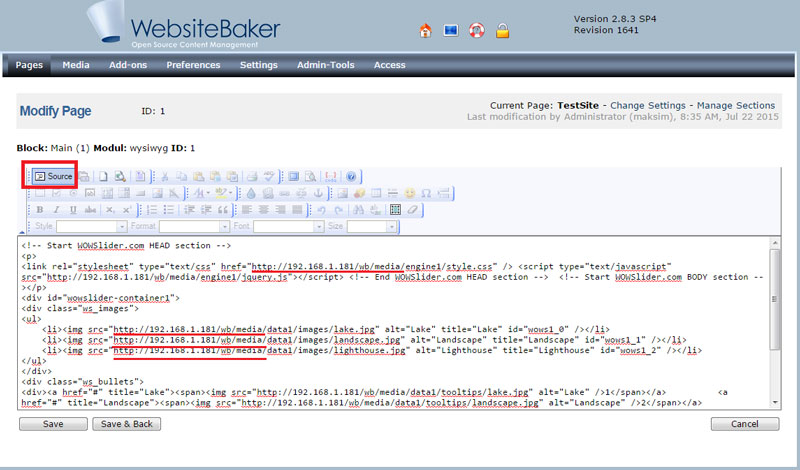
Task: Click the Insert Flash icon
Action: pyautogui.click(x=359, y=193)
